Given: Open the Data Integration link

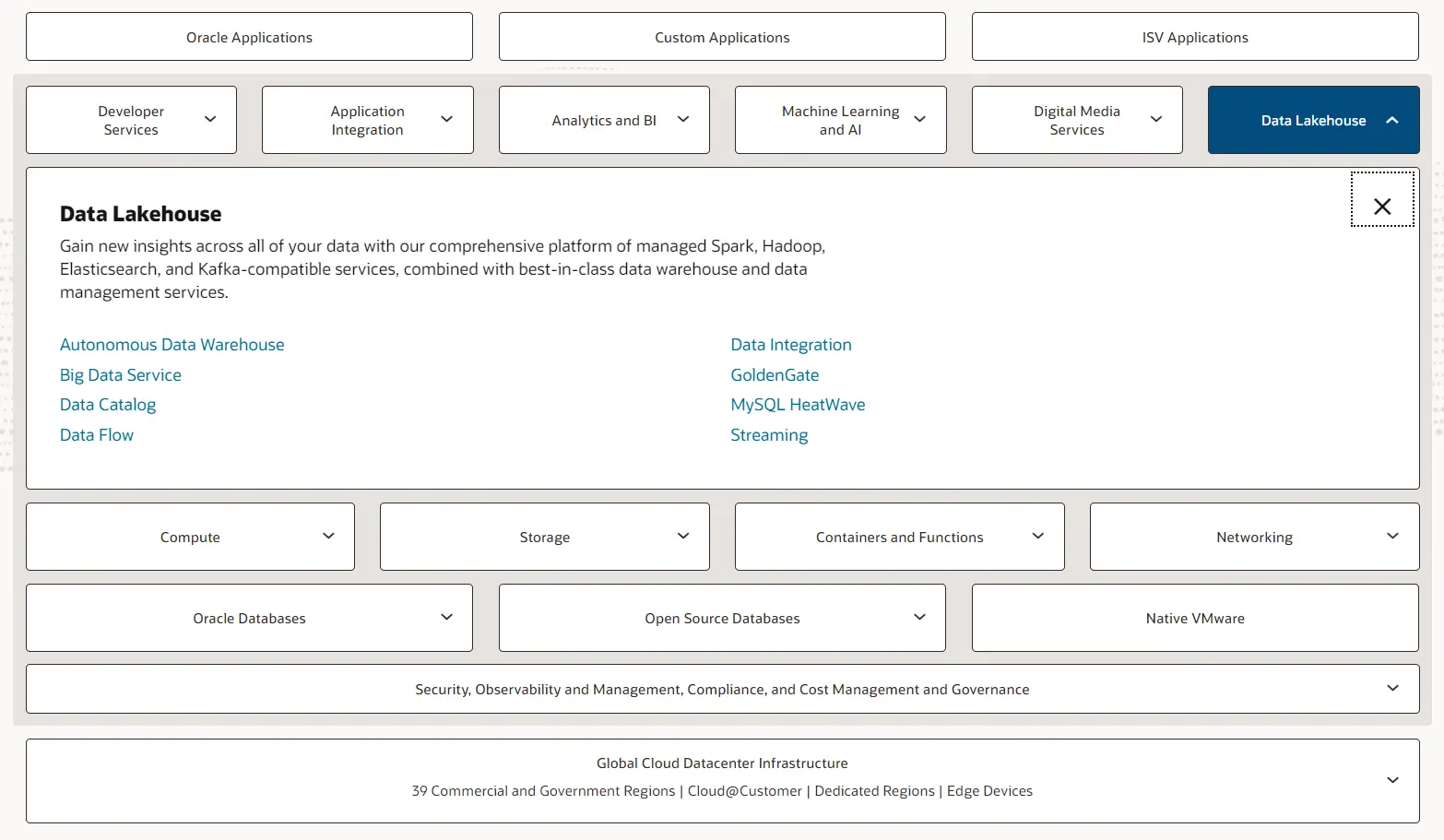Looking at the screenshot, I should click(791, 345).
